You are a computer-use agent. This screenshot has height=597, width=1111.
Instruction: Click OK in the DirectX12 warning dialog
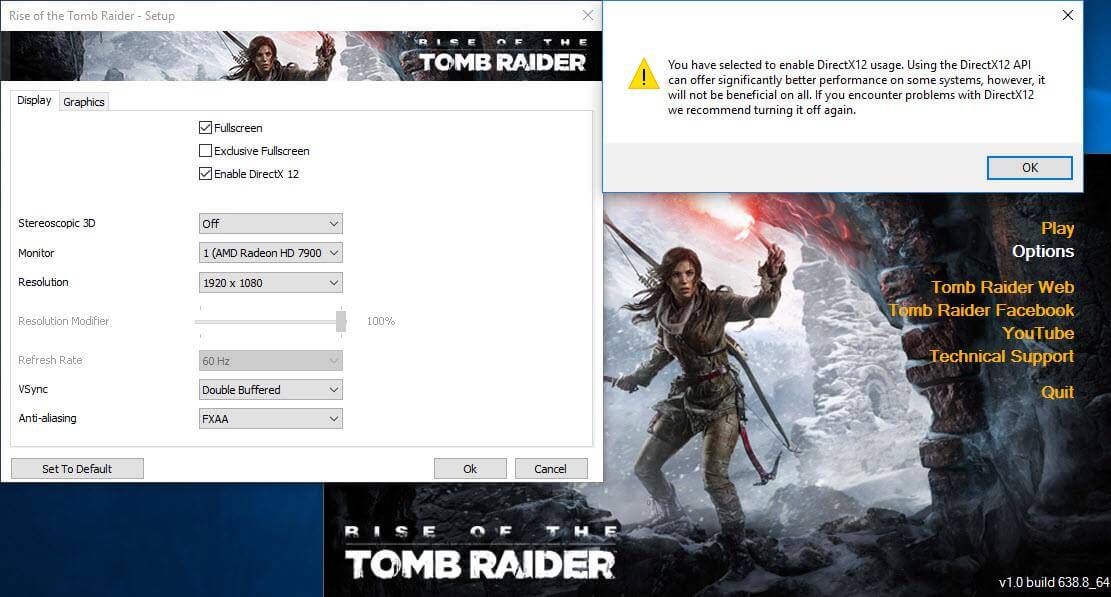(x=1030, y=168)
